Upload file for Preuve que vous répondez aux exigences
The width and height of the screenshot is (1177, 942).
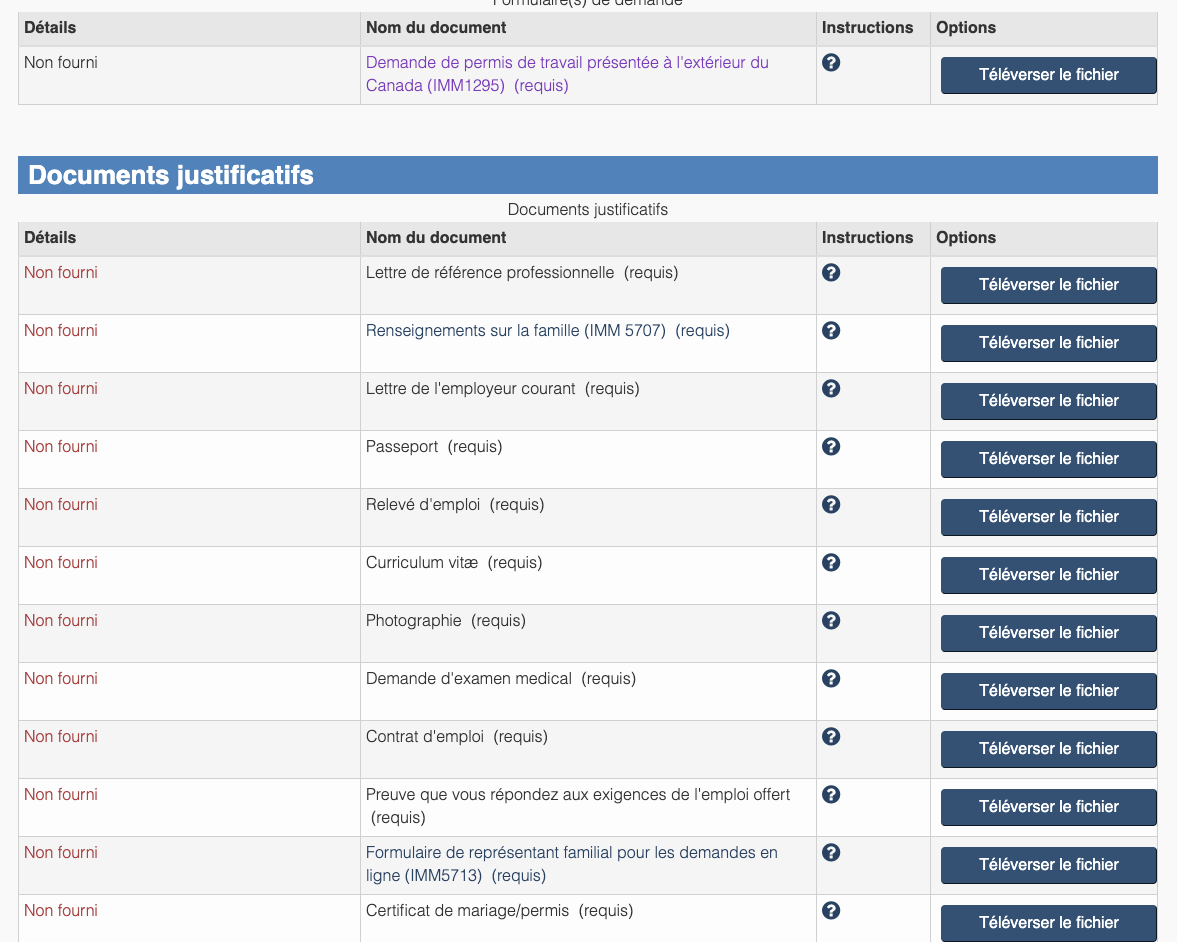click(x=1048, y=807)
